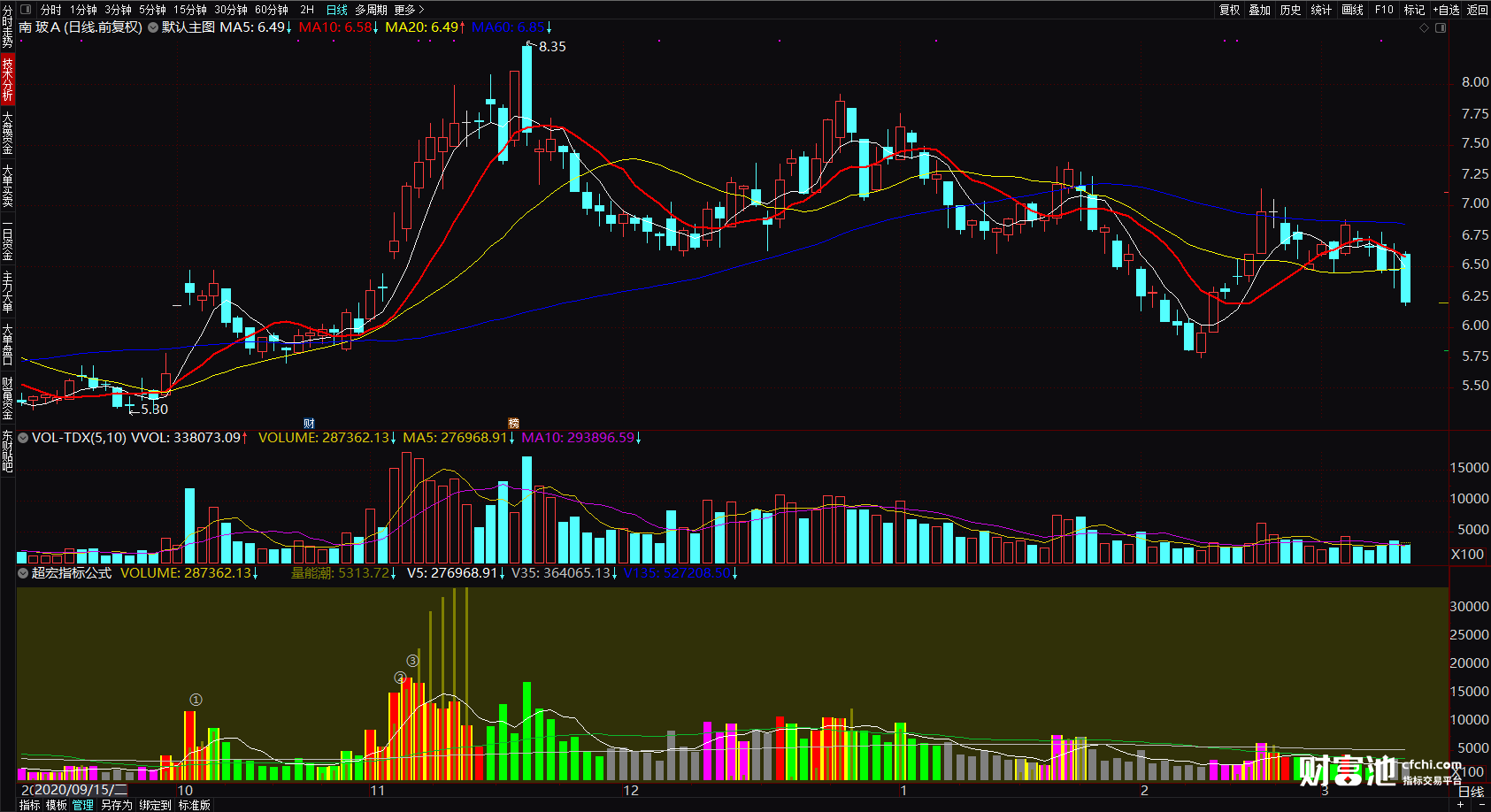Viewport: 1491px width, 812px height.
Task: Click MA60: 6.85 indicator label
Action: point(511,27)
